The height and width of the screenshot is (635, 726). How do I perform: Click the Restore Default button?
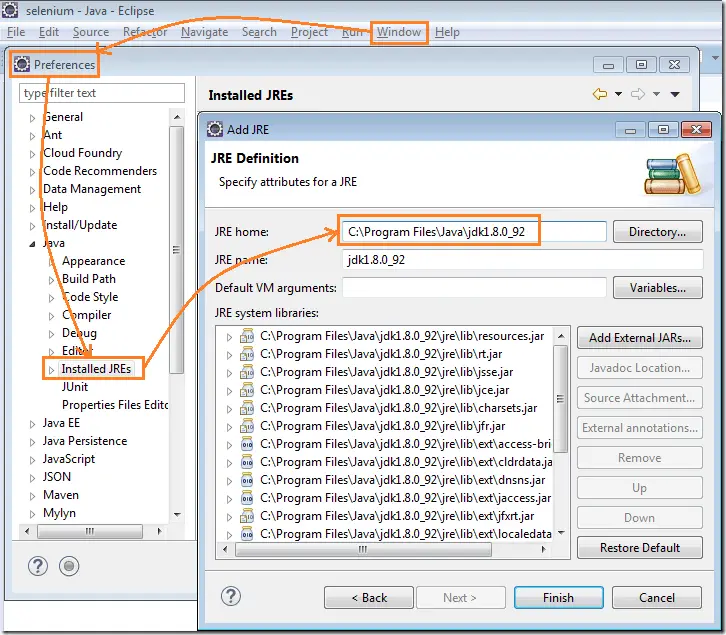pyautogui.click(x=639, y=547)
